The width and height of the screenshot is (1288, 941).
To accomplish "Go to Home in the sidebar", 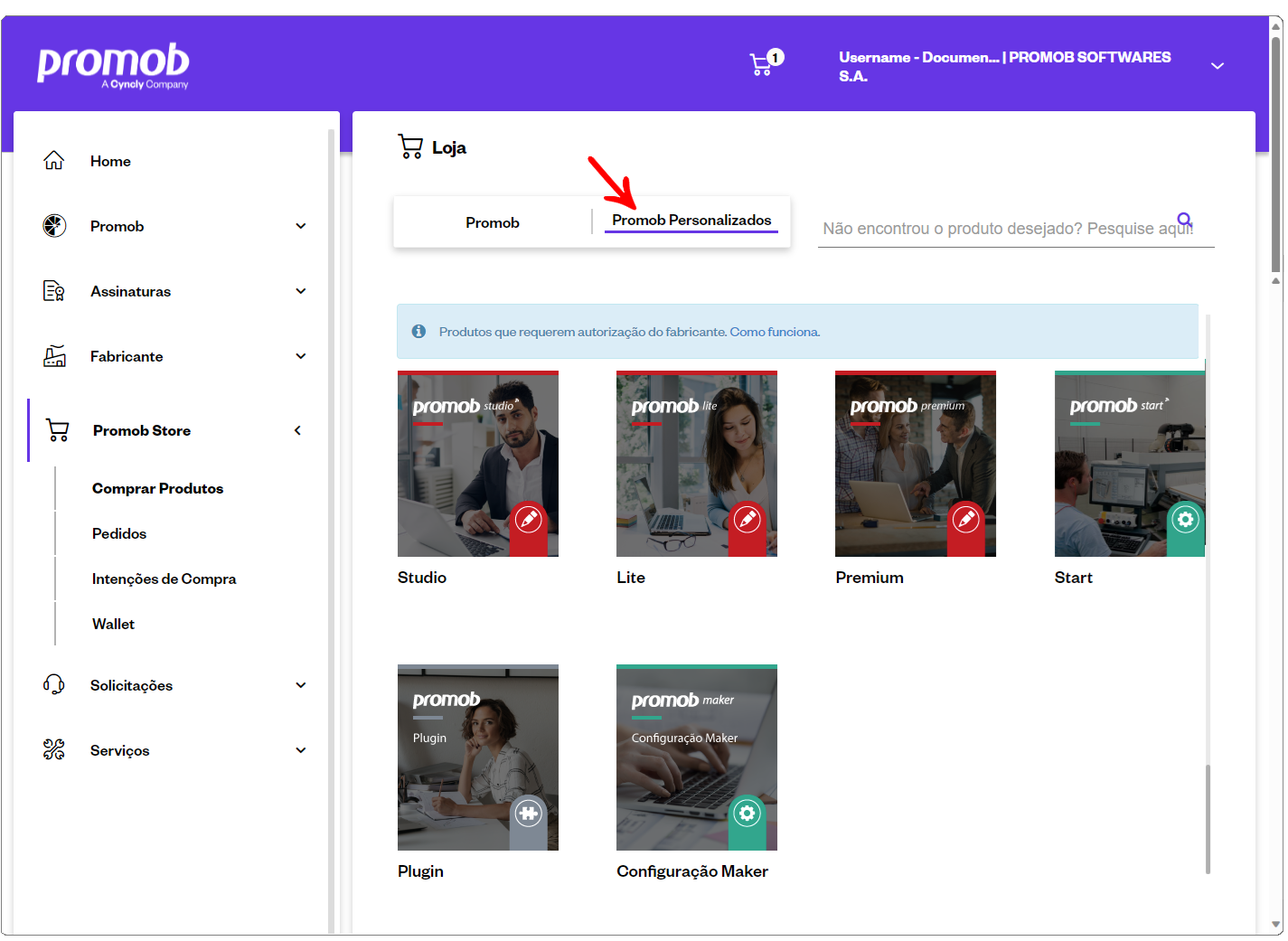I will coord(110,161).
